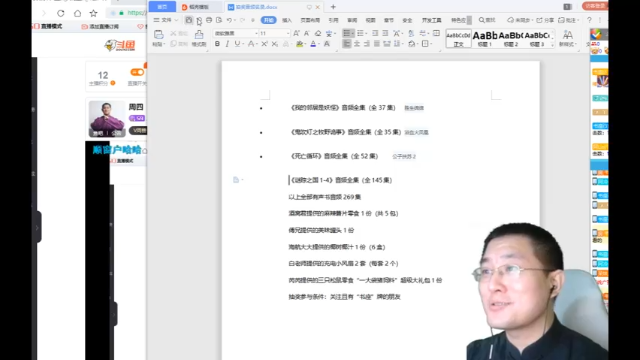Click the line spacing icon
Viewport: 640px width, 360px height.
[397, 44]
